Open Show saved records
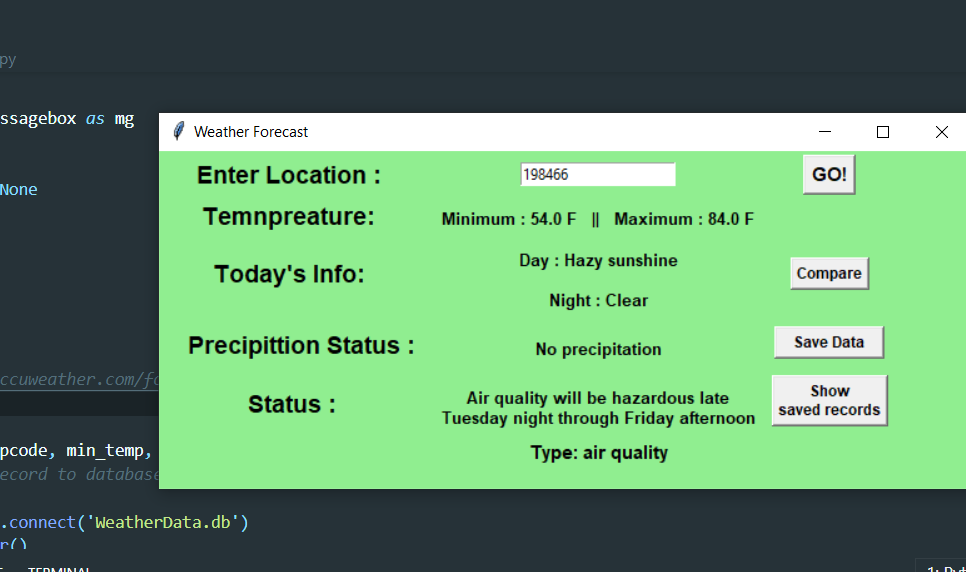966x572 pixels. click(829, 400)
